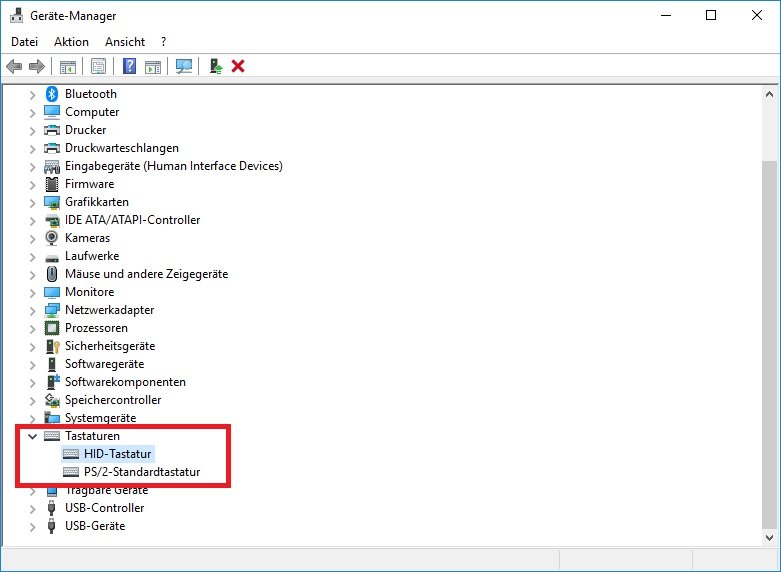This screenshot has width=781, height=572.
Task: Expand Eingabegeräte (Human Interface Devices) node
Action: pyautogui.click(x=32, y=166)
